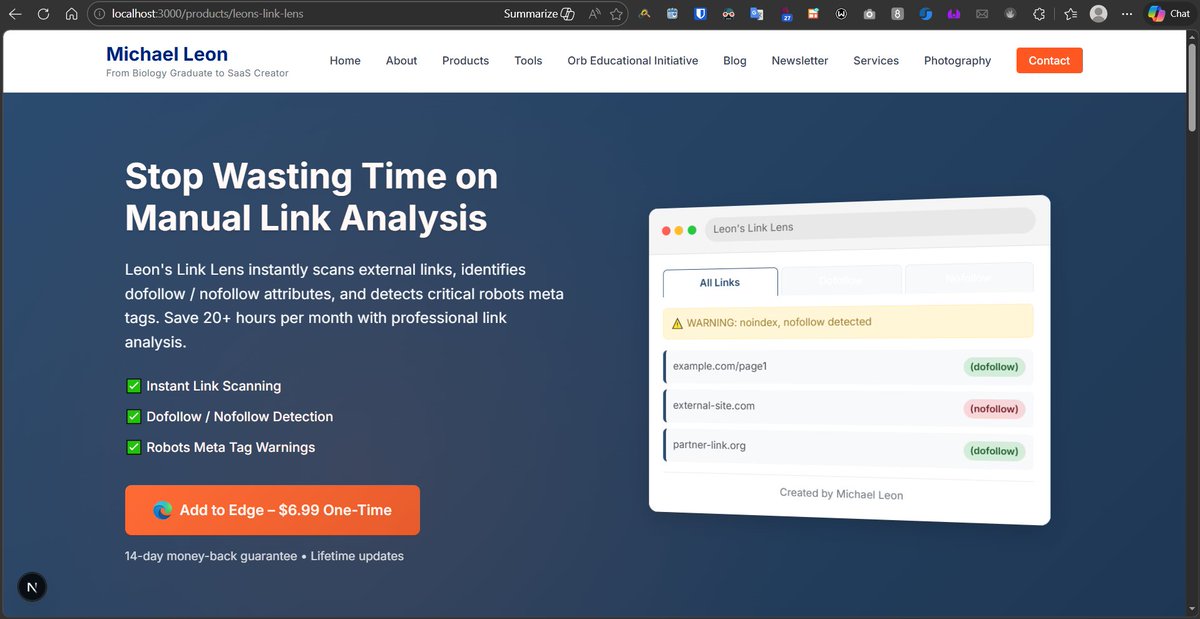This screenshot has height=619, width=1200.
Task: Open the purple extension icon
Action: (954, 14)
